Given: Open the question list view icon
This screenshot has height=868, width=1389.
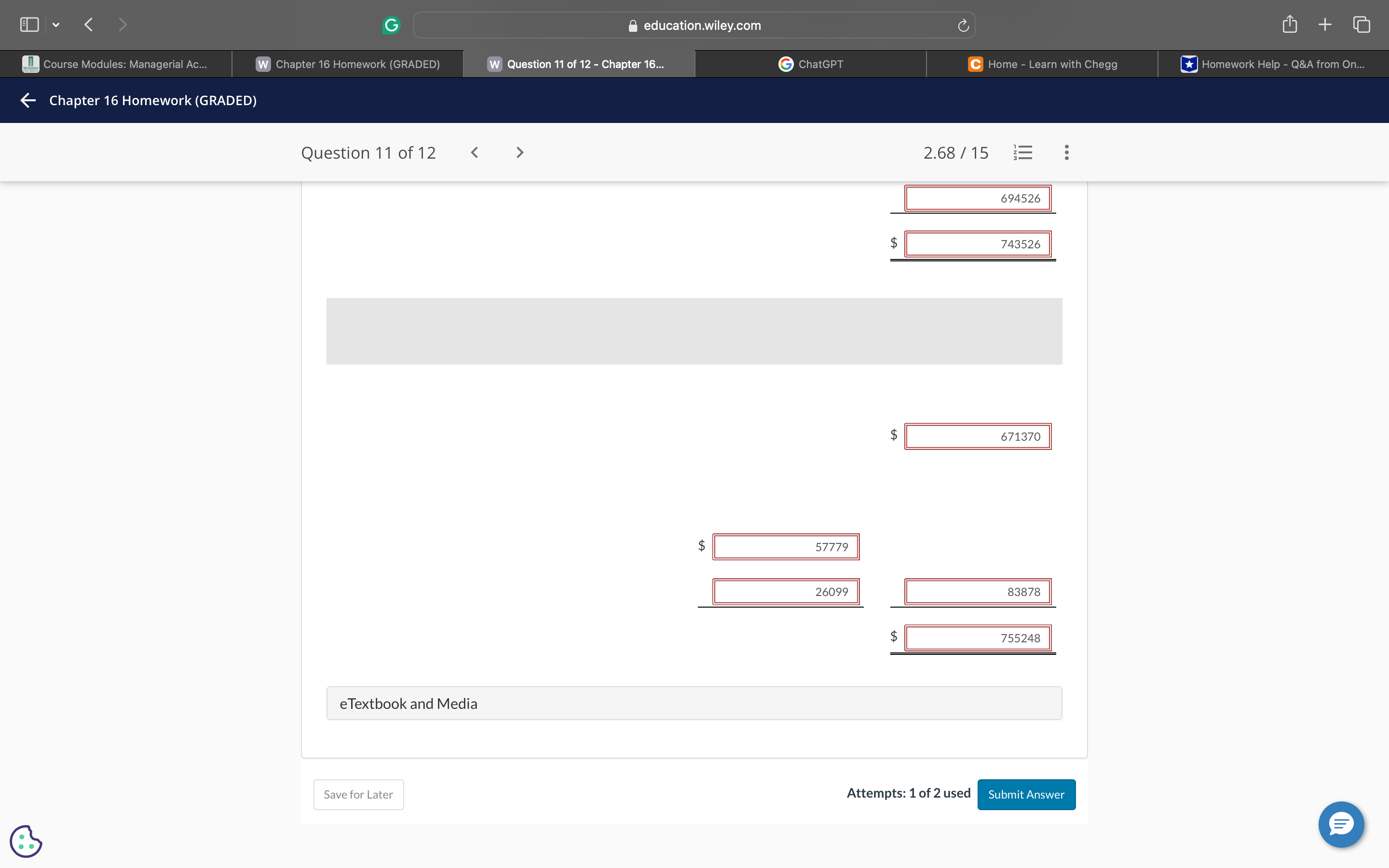Looking at the screenshot, I should 1023,152.
